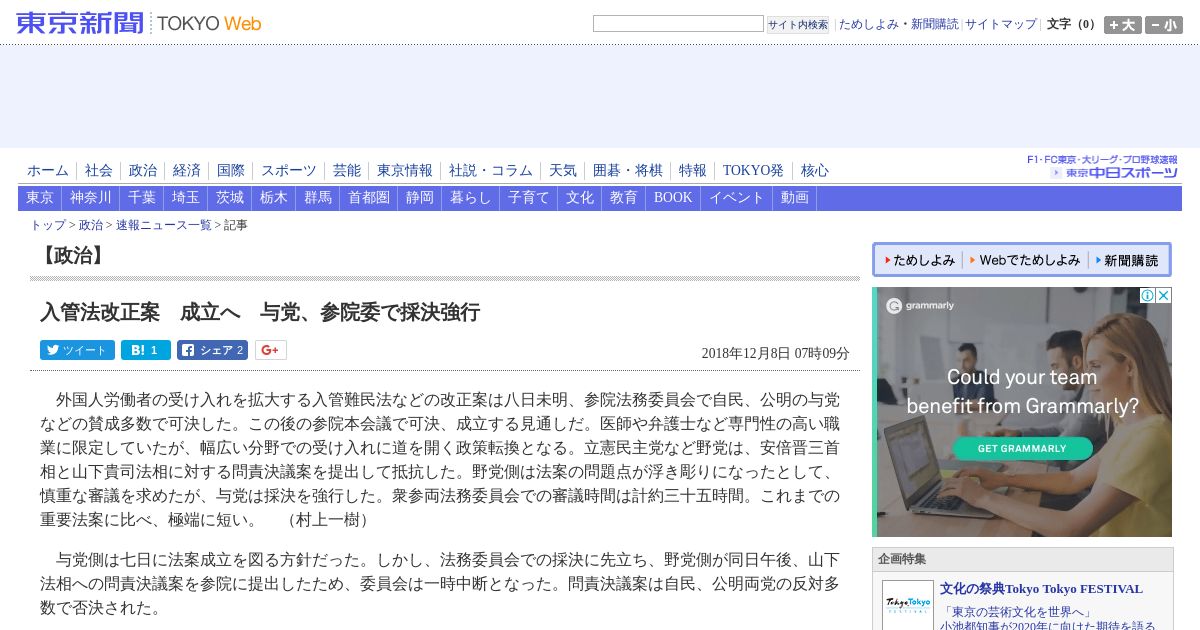Select the 教育 tab
The width and height of the screenshot is (1200, 630).
[624, 198]
